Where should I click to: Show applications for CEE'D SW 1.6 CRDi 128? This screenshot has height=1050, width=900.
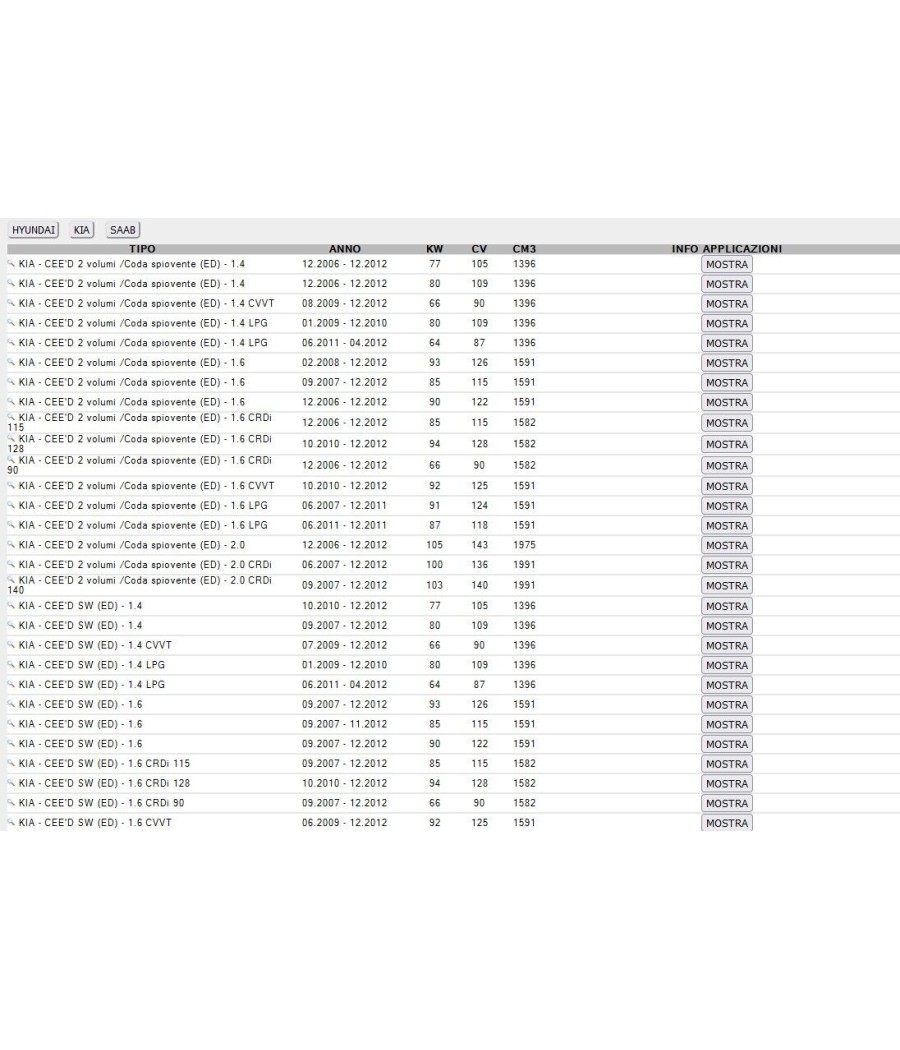(x=727, y=783)
